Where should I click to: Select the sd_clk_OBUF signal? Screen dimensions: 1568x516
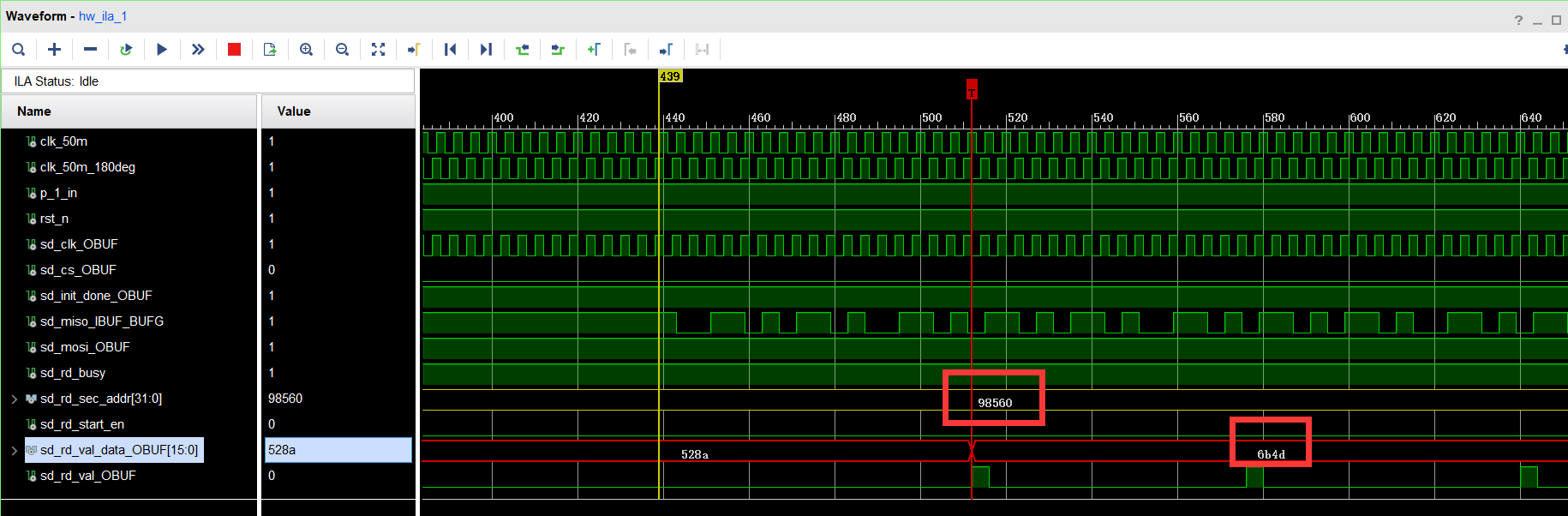(x=79, y=244)
